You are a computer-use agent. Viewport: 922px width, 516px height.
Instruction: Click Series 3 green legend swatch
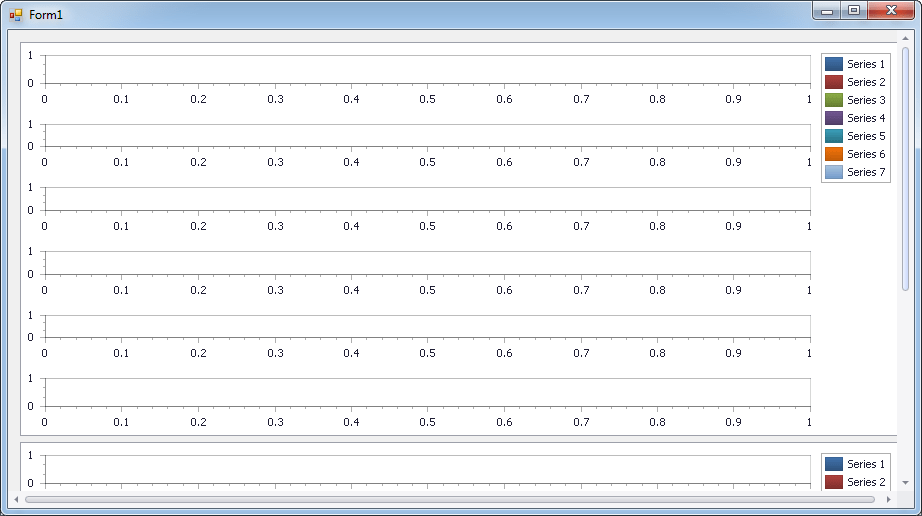834,100
